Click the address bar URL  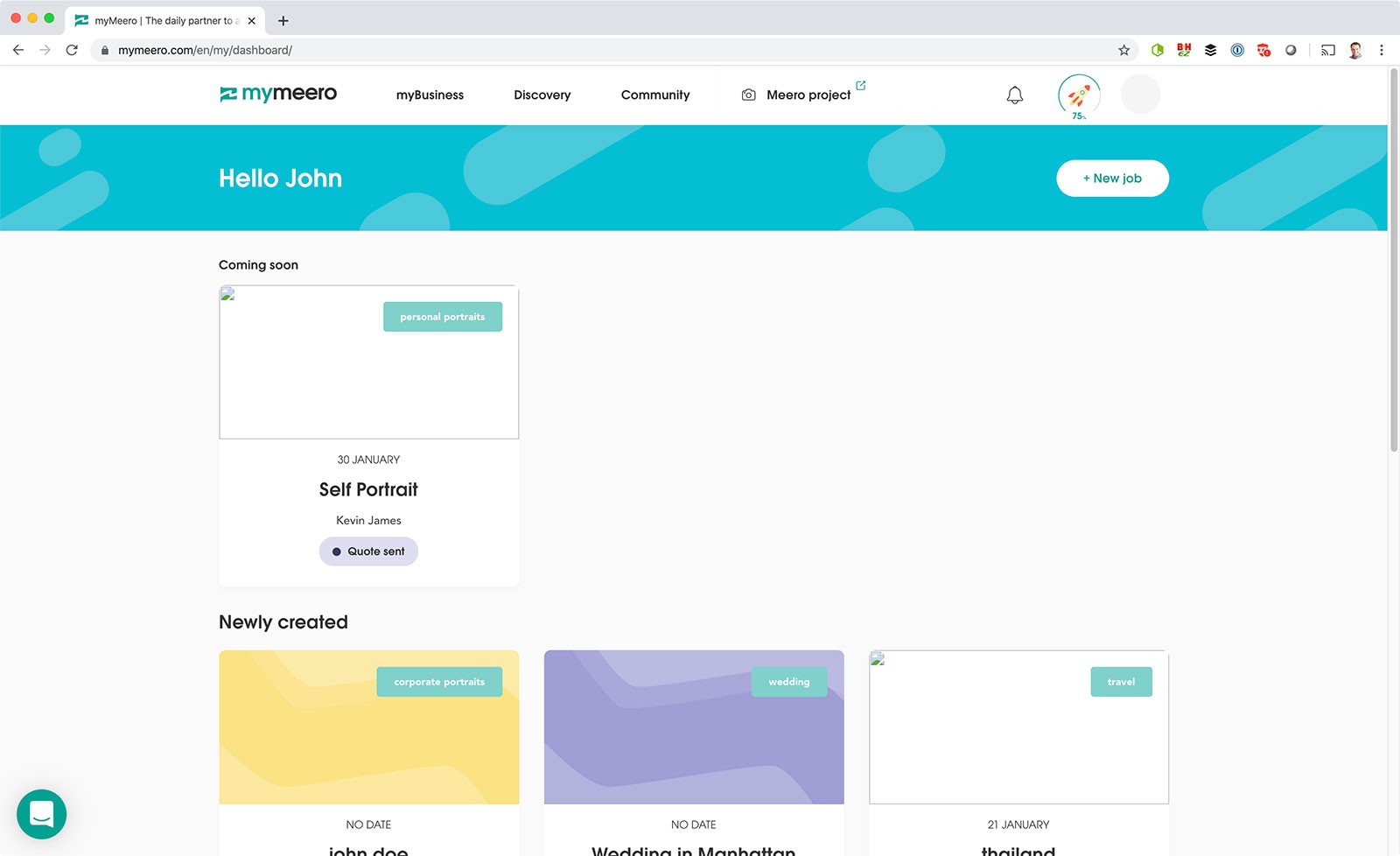(x=205, y=50)
